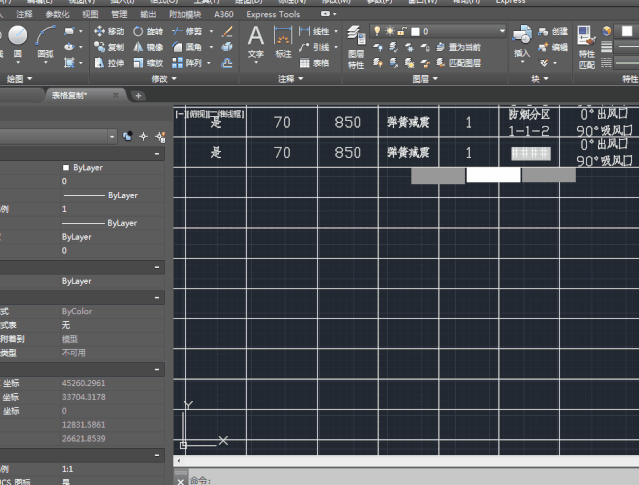
Task: Choose the 拉伸 (Stretch) tool
Action: click(x=109, y=63)
